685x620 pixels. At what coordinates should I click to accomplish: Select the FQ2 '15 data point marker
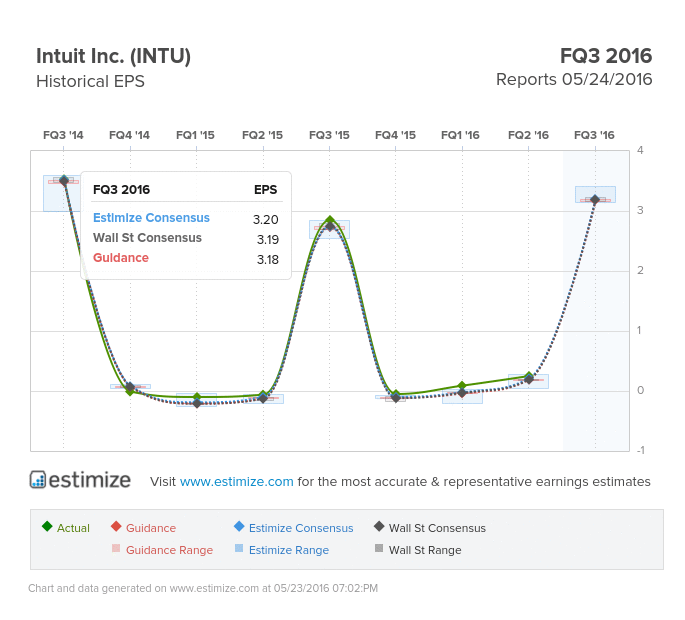pos(263,397)
